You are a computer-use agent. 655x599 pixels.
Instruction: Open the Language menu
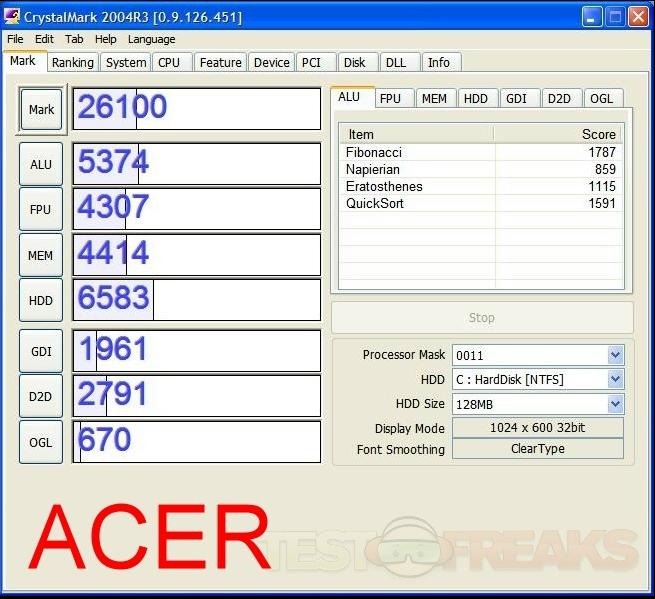tap(151, 39)
